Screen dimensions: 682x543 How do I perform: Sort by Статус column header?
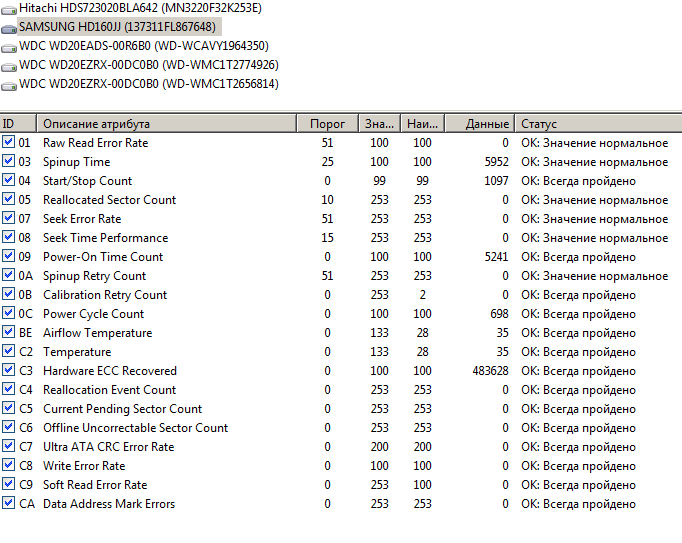click(598, 124)
